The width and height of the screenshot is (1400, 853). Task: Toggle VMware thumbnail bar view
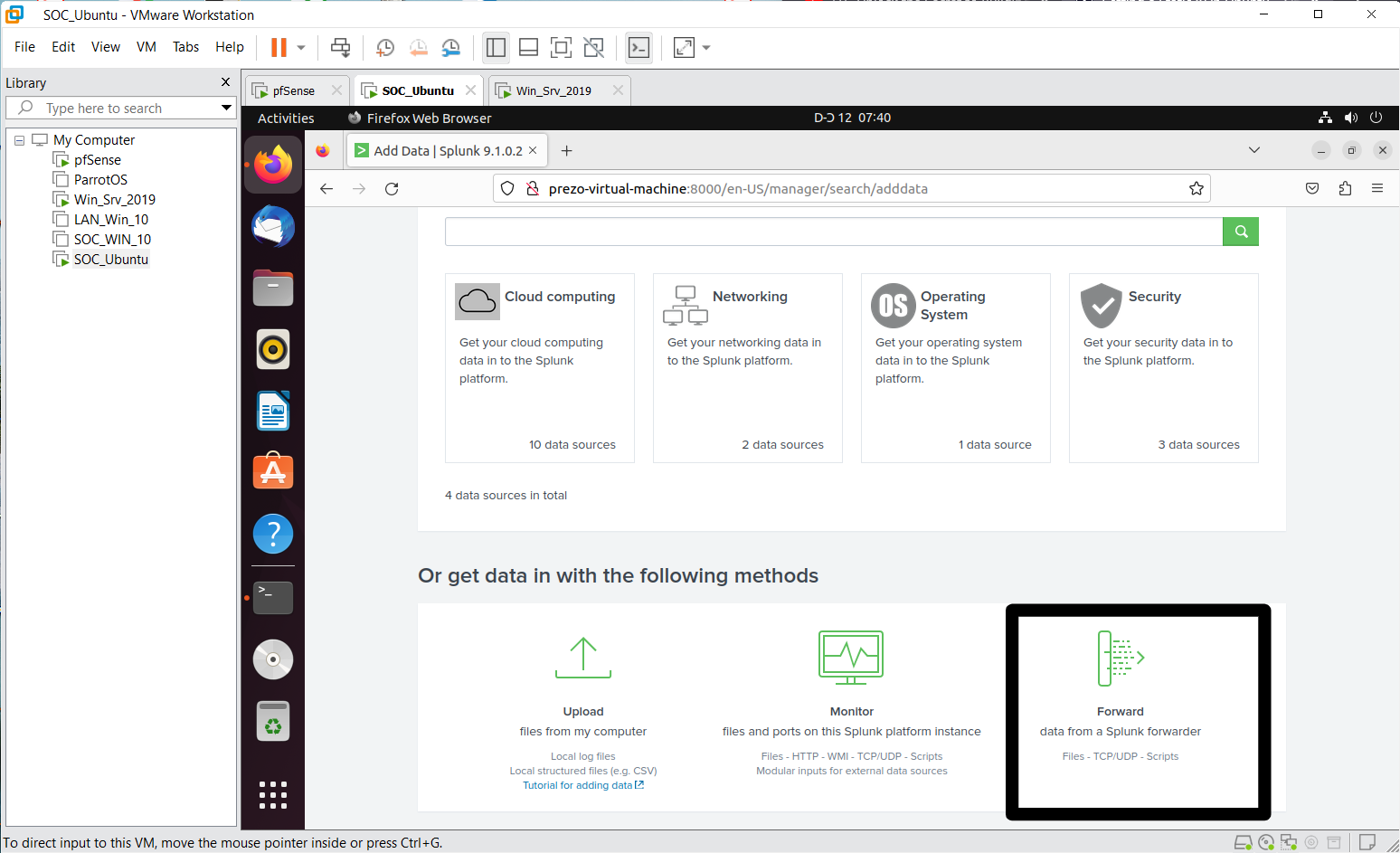(x=529, y=47)
